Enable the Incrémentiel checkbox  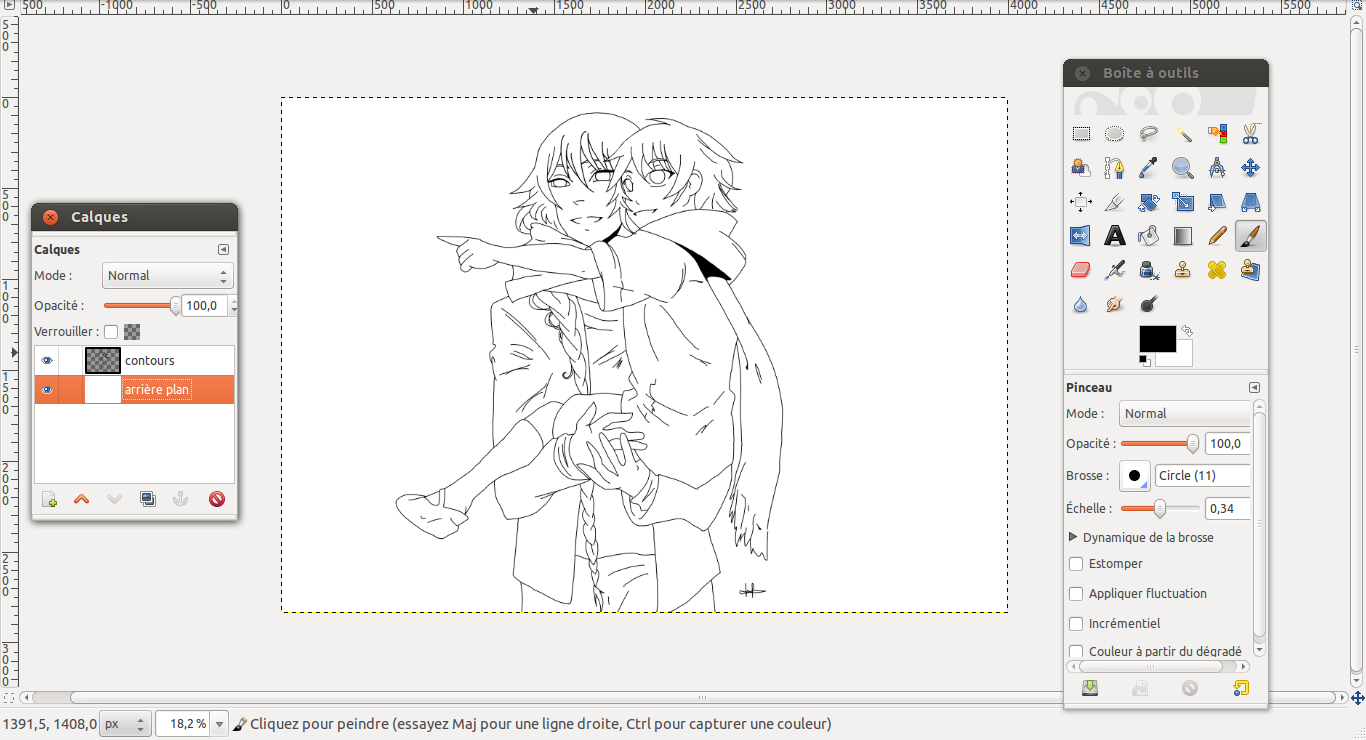(x=1076, y=624)
